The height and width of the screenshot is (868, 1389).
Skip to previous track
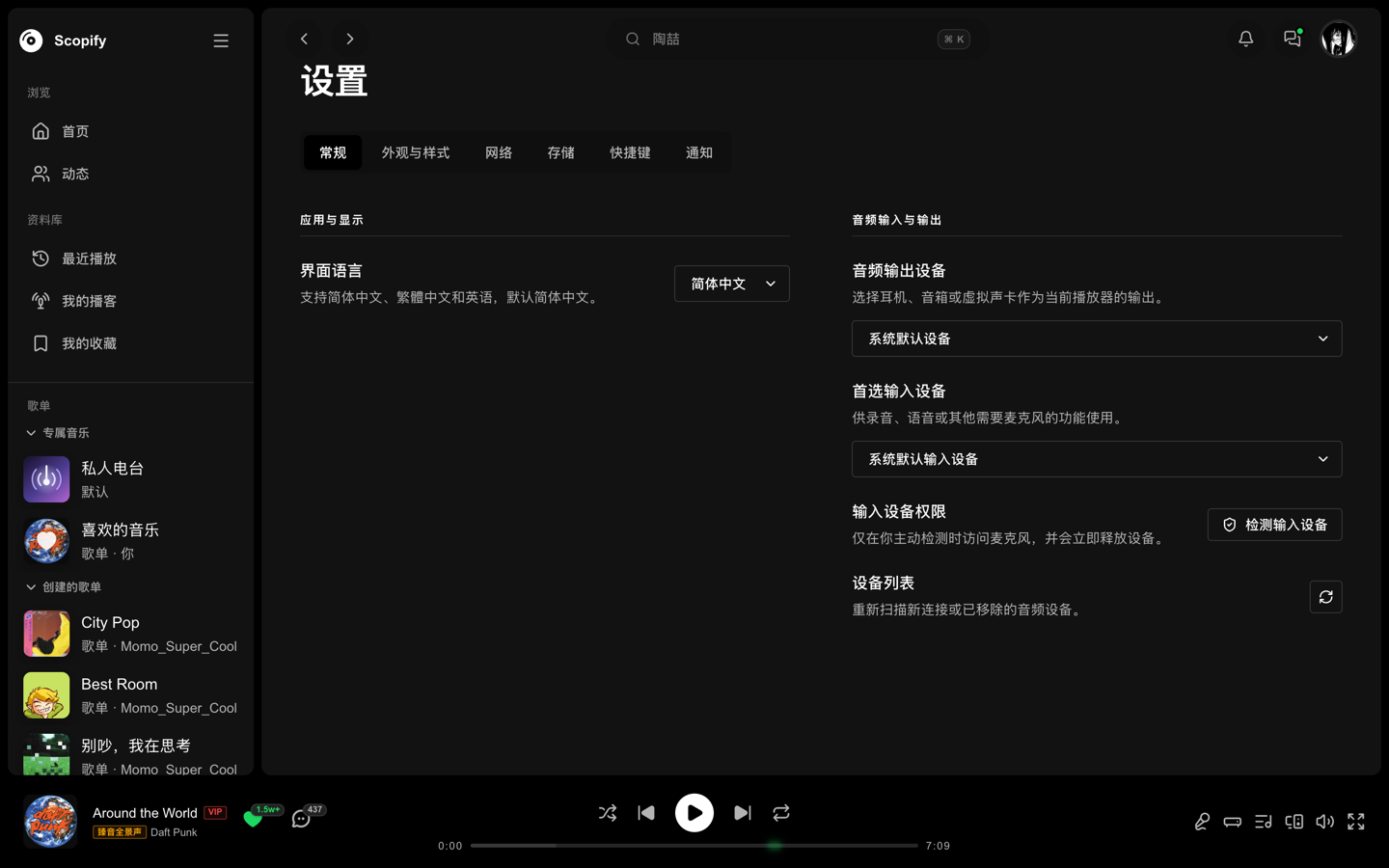(x=646, y=813)
